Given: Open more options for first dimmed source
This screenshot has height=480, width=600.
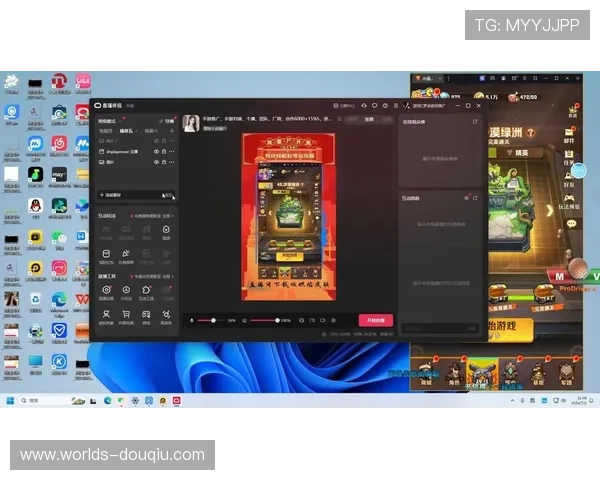Looking at the screenshot, I should [x=171, y=141].
